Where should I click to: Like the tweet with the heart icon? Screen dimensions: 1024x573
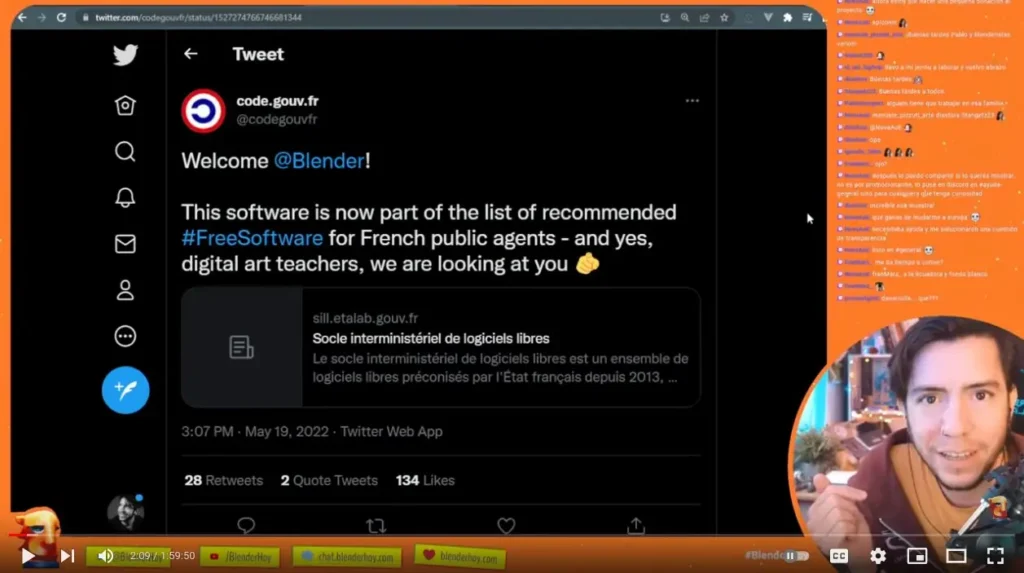[x=506, y=525]
